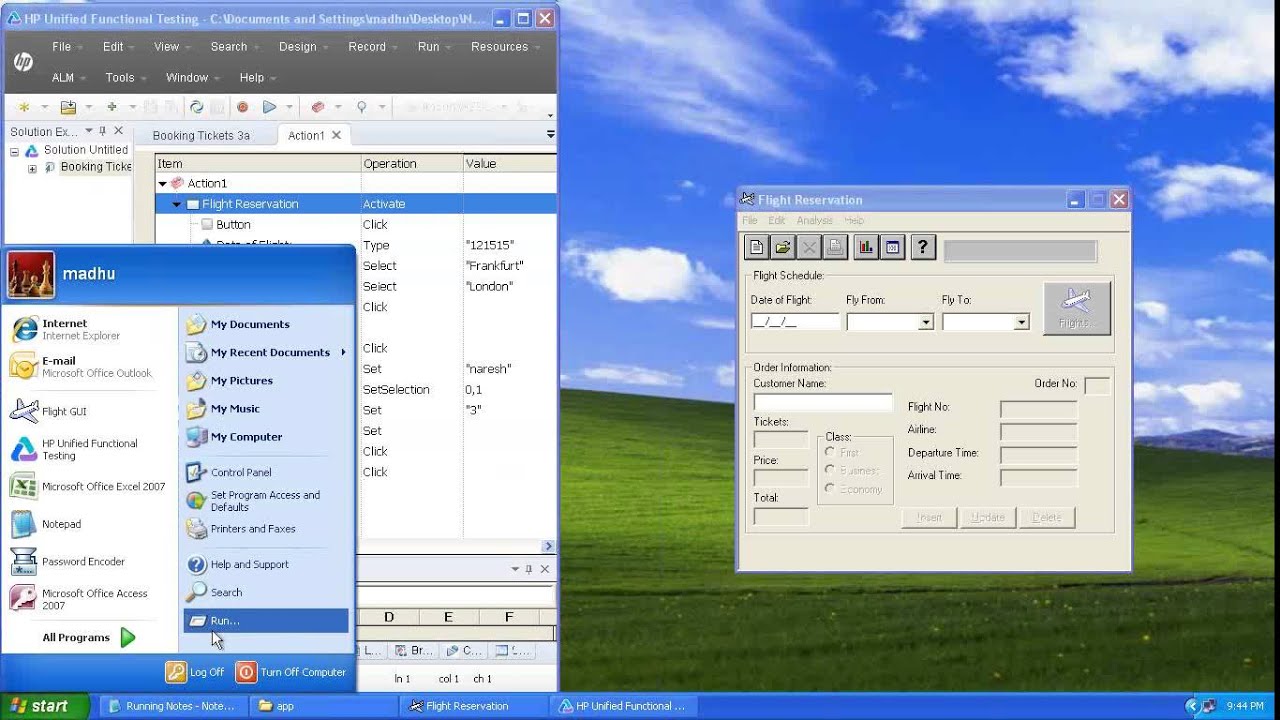Collapse the Solution Untitled node
Viewport: 1280px width, 720px height.
[14, 151]
